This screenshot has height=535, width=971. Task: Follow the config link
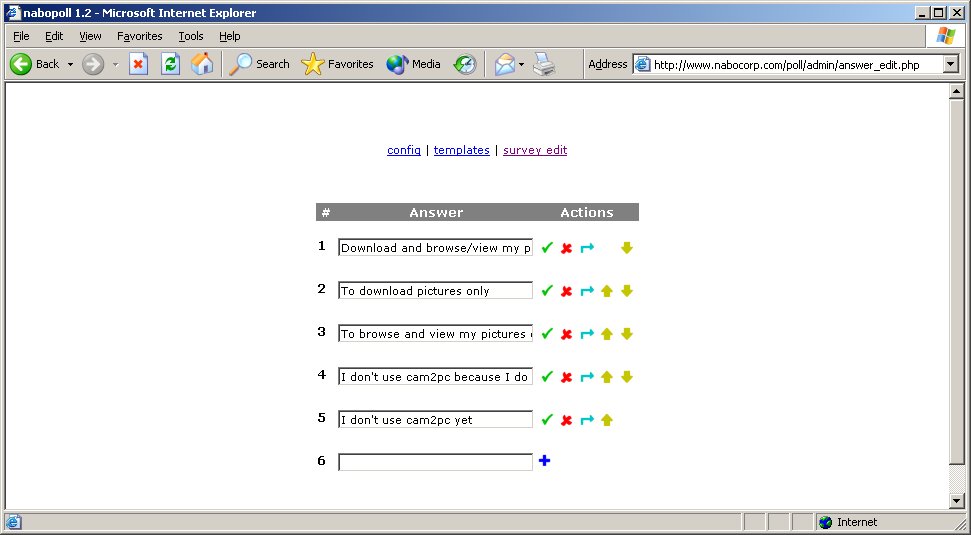click(404, 150)
